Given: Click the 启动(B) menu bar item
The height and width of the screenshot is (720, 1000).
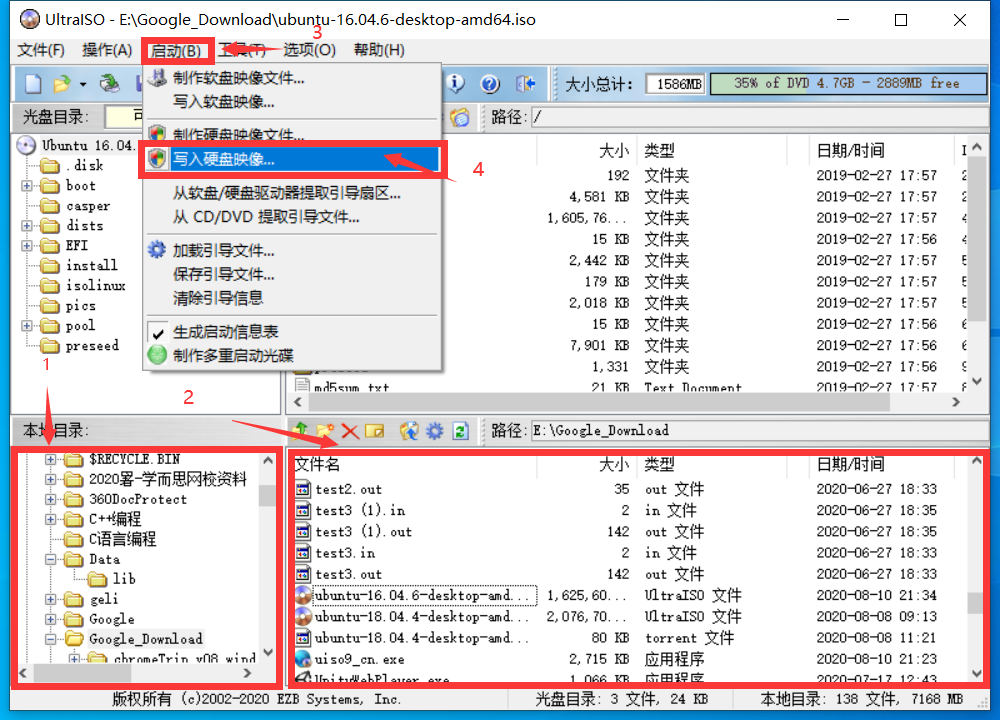Looking at the screenshot, I should 177,50.
